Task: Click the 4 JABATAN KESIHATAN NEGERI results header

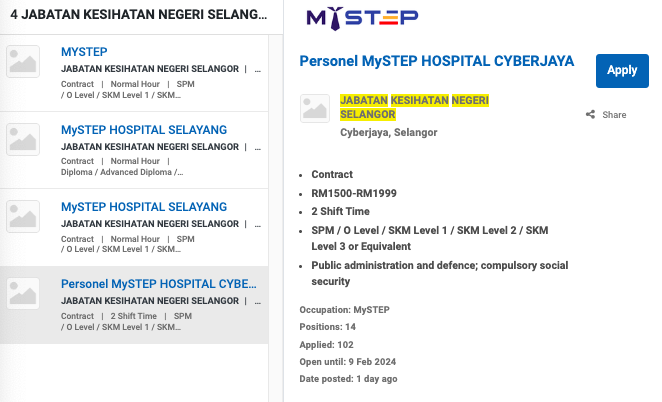Action: [138, 16]
